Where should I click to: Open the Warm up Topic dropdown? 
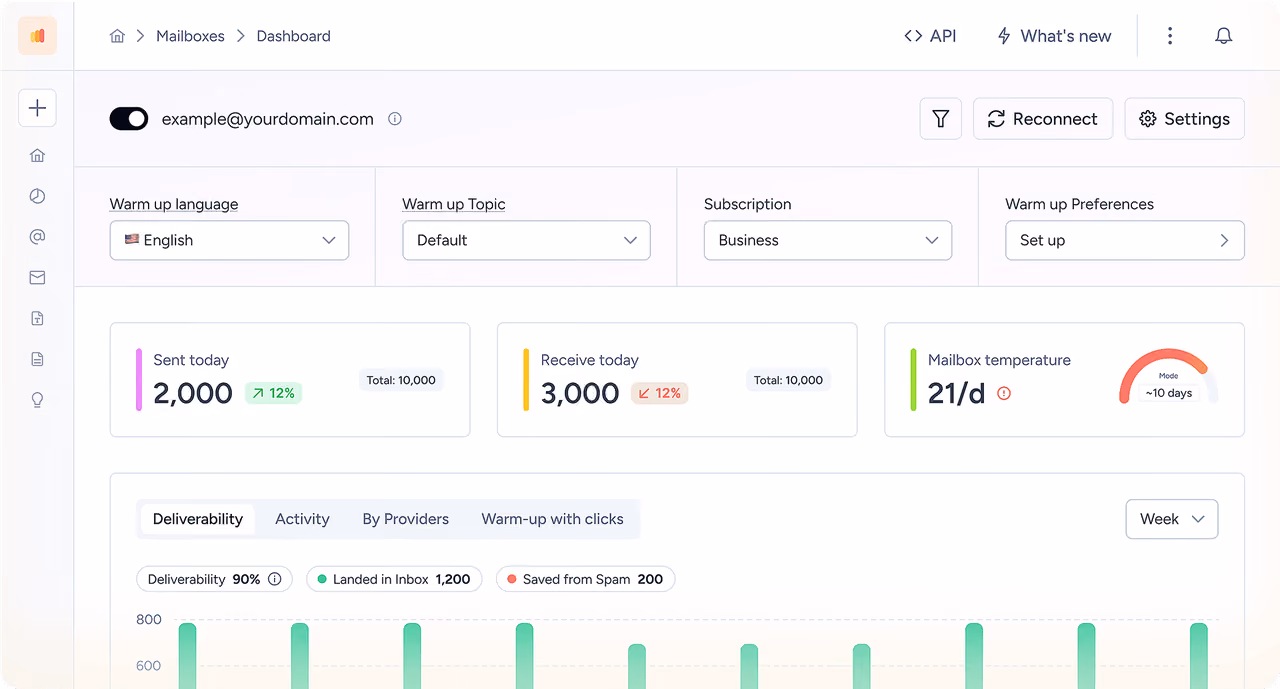tap(526, 240)
